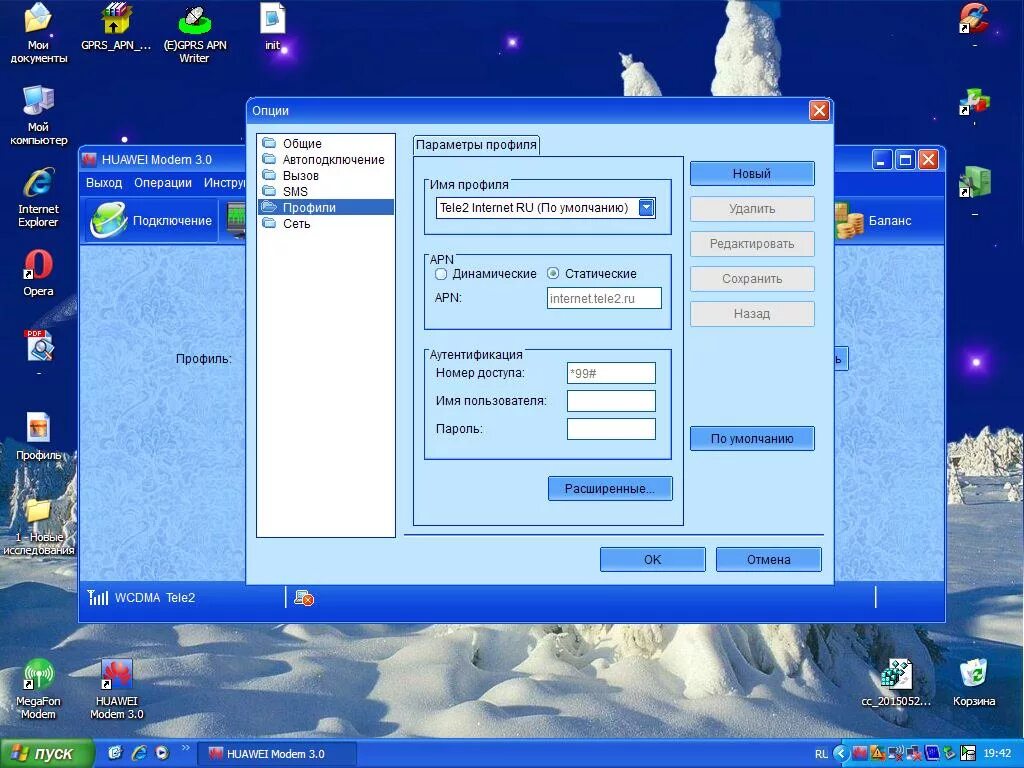Select Вызов in the options tree
This screenshot has width=1024, height=768.
[x=300, y=176]
